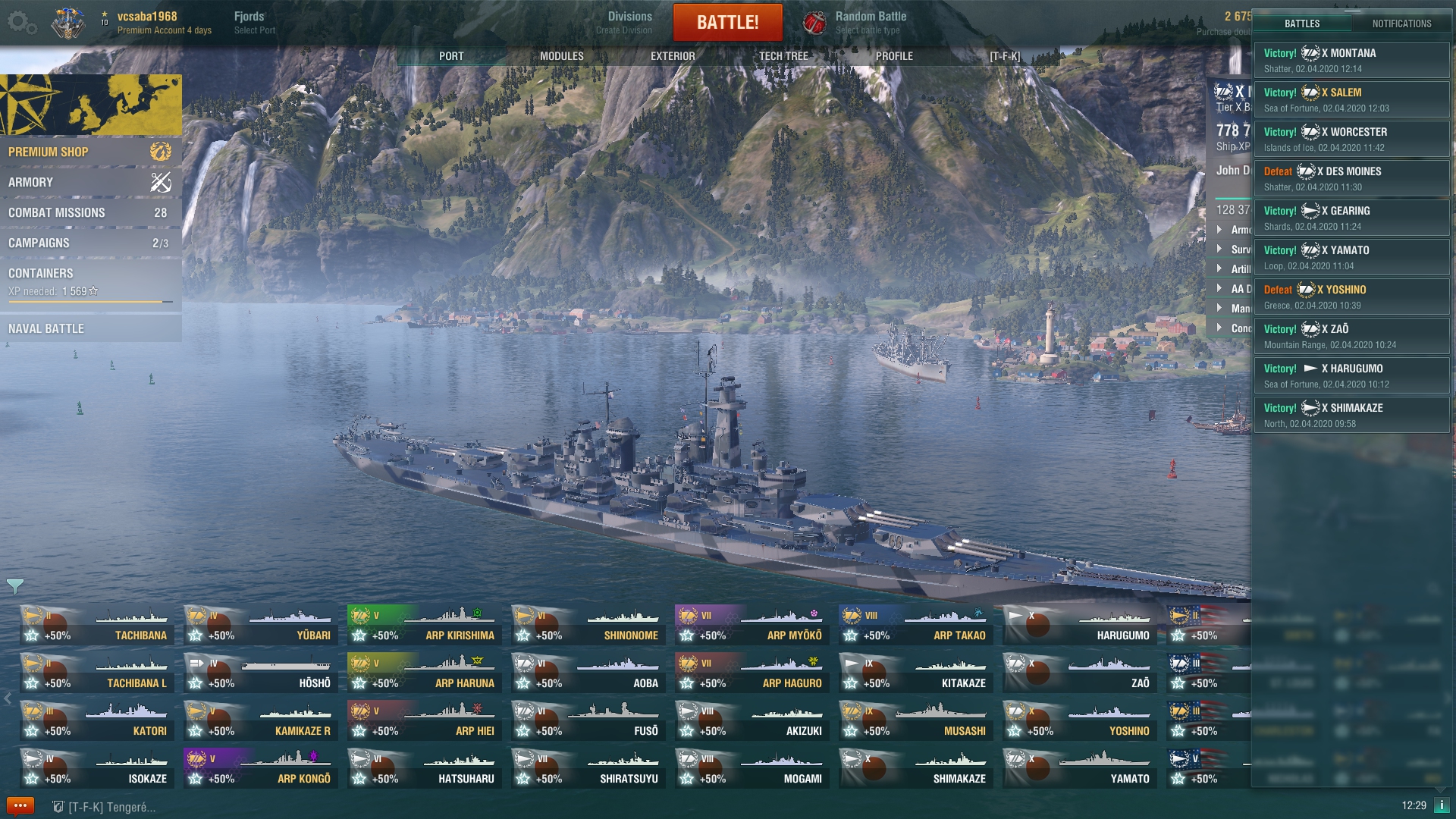This screenshot has width=1456, height=819.
Task: Click the Premium Shop coin icon
Action: point(161,152)
